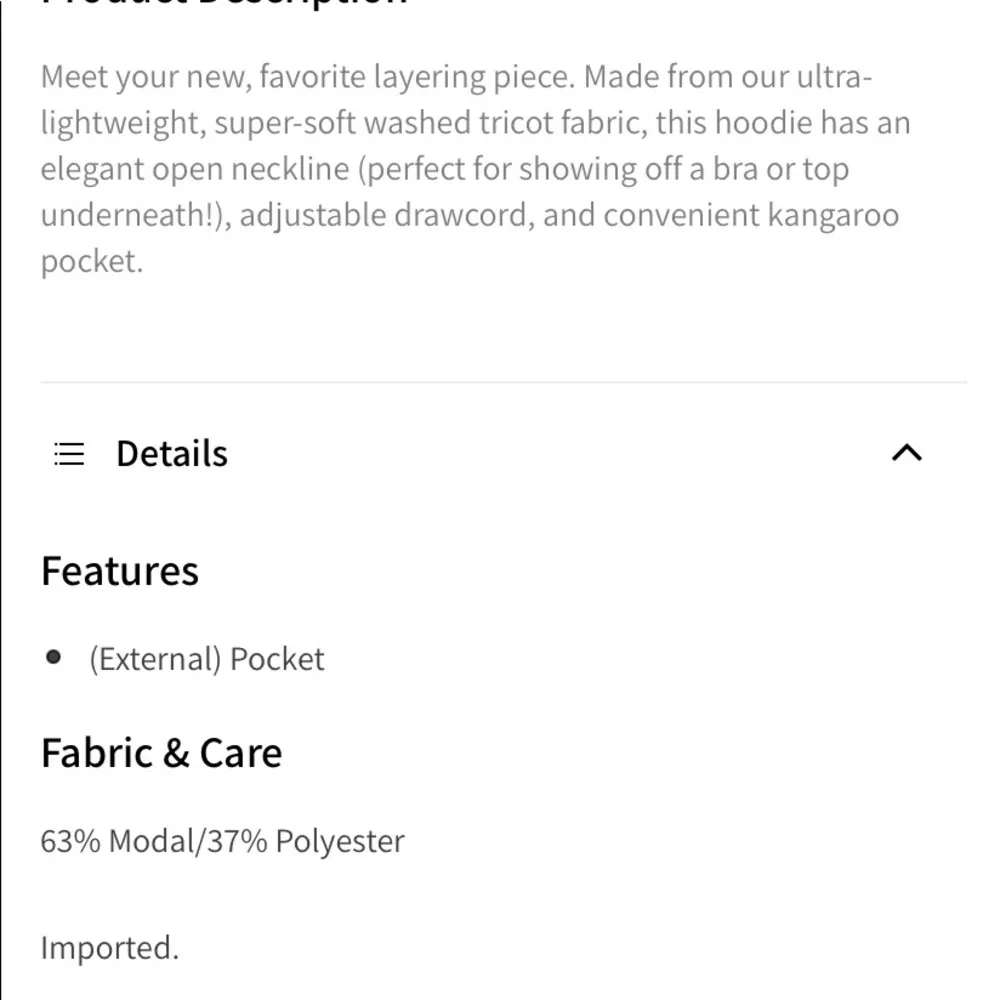Collapse the Details section with the chevron

click(906, 454)
